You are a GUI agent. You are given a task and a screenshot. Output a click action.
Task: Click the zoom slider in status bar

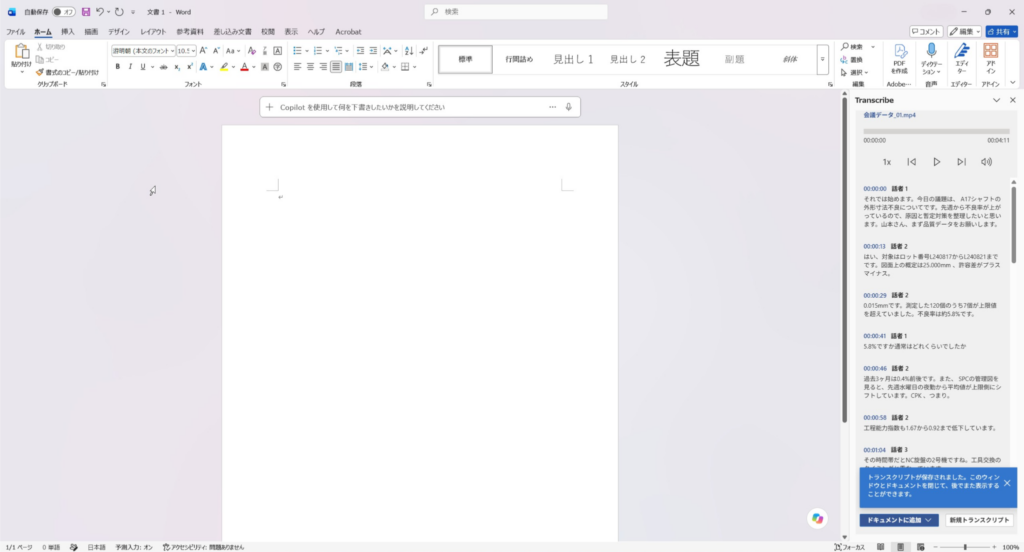(x=965, y=547)
